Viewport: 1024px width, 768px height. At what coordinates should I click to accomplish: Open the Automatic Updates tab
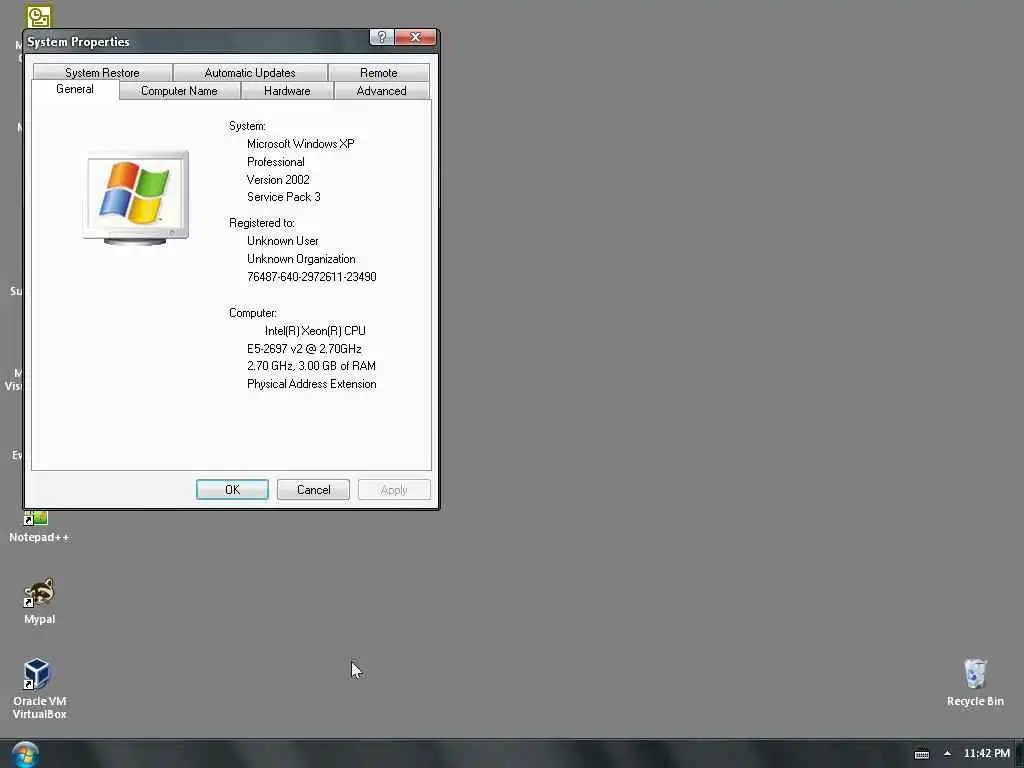click(250, 72)
